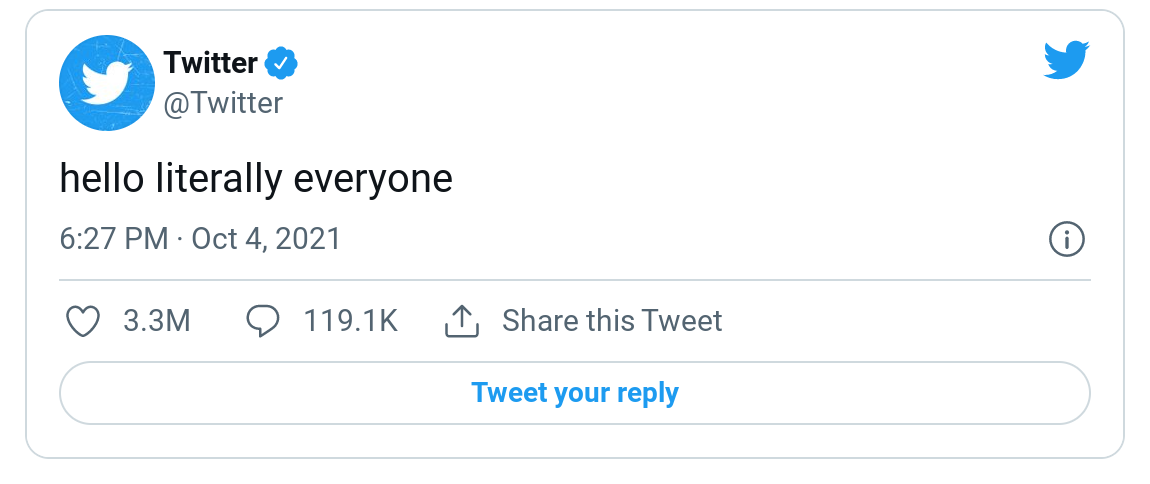Click the info circle icon
The image size is (1150, 484).
pos(1067,240)
